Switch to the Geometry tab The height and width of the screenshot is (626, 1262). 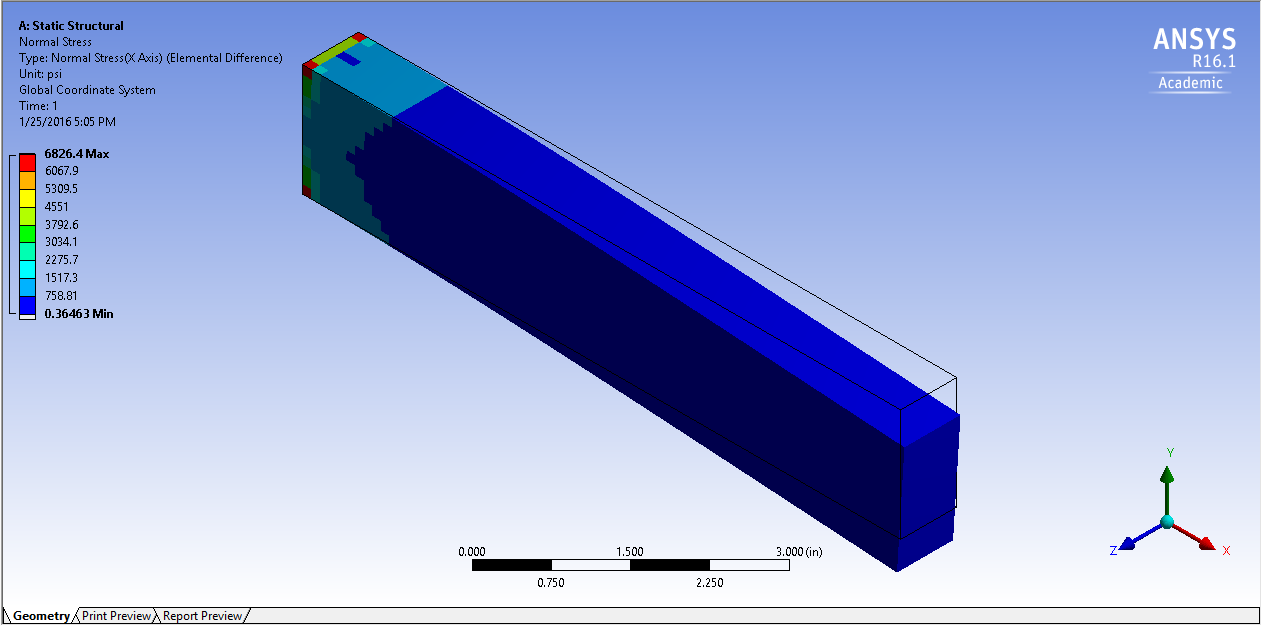(41, 616)
